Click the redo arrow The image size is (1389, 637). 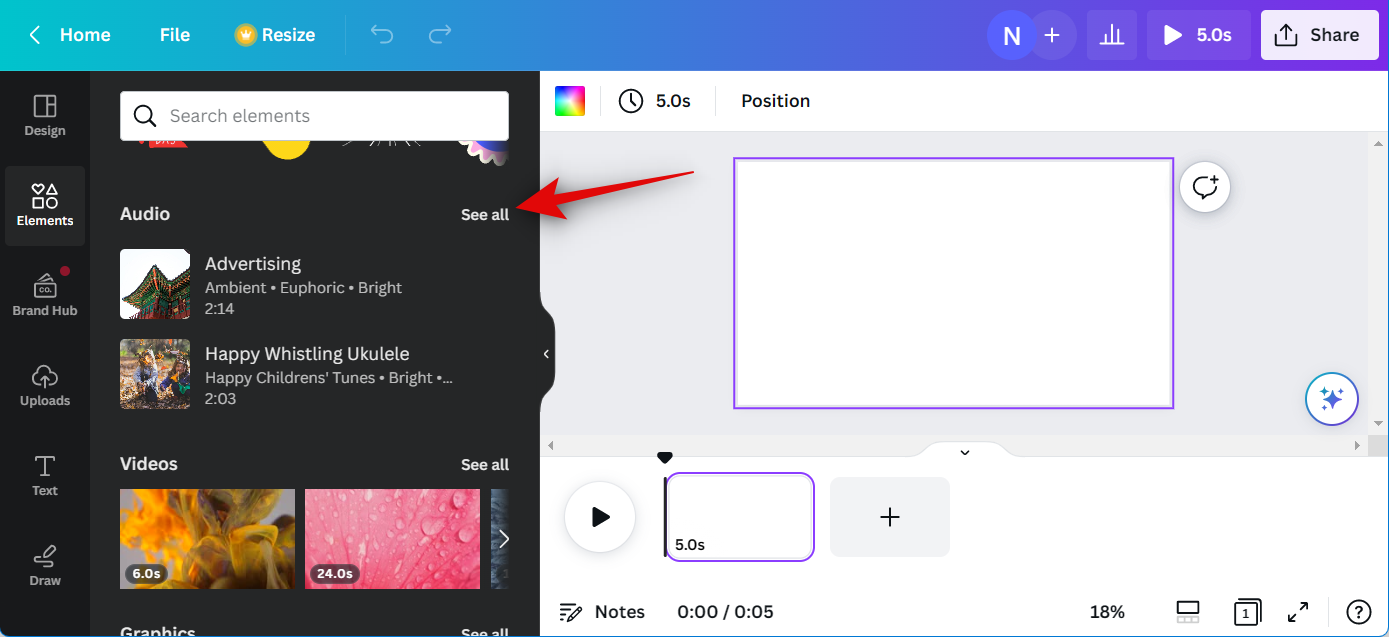coord(440,35)
